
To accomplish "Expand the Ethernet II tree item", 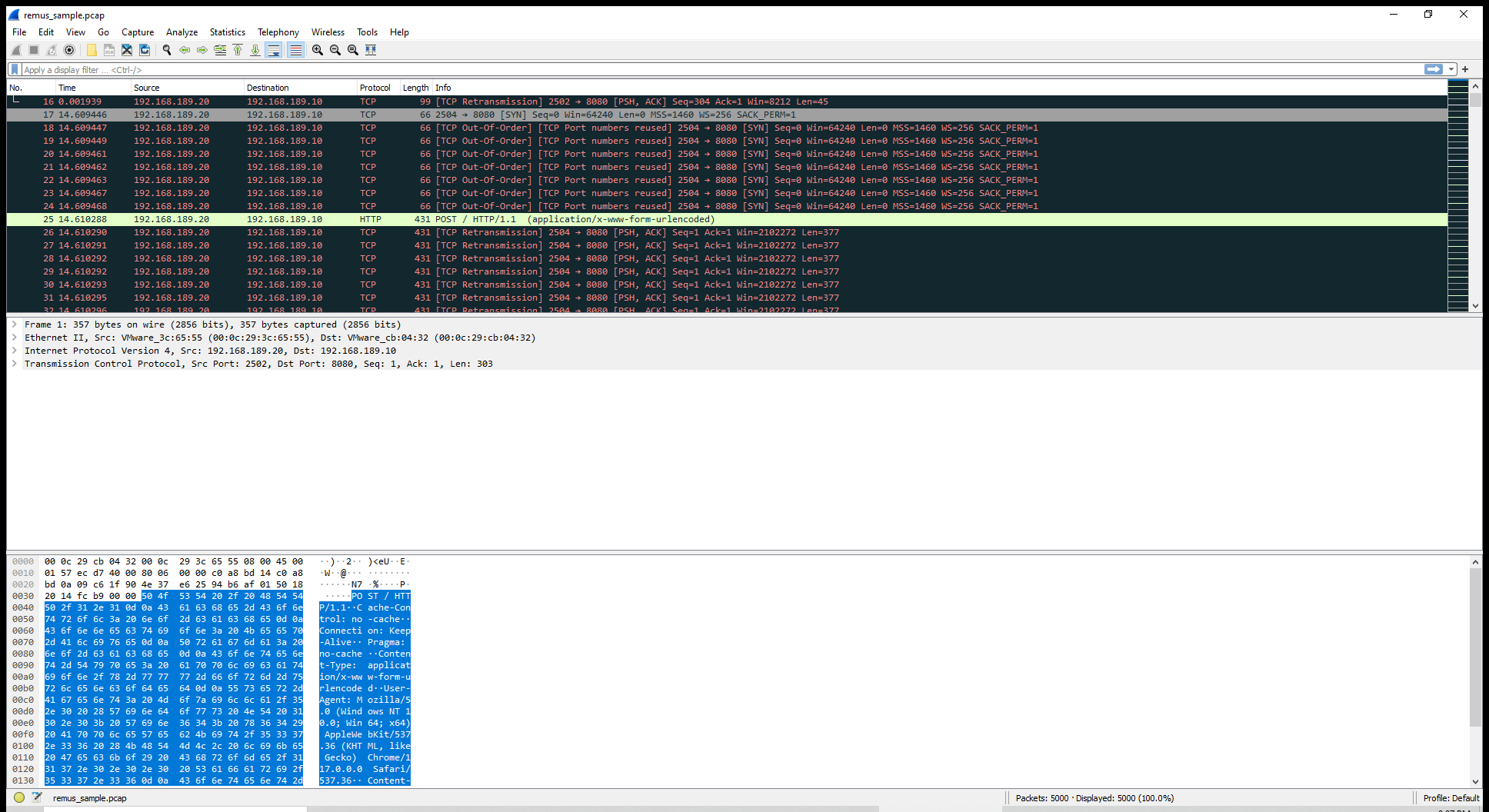I will [12, 337].
